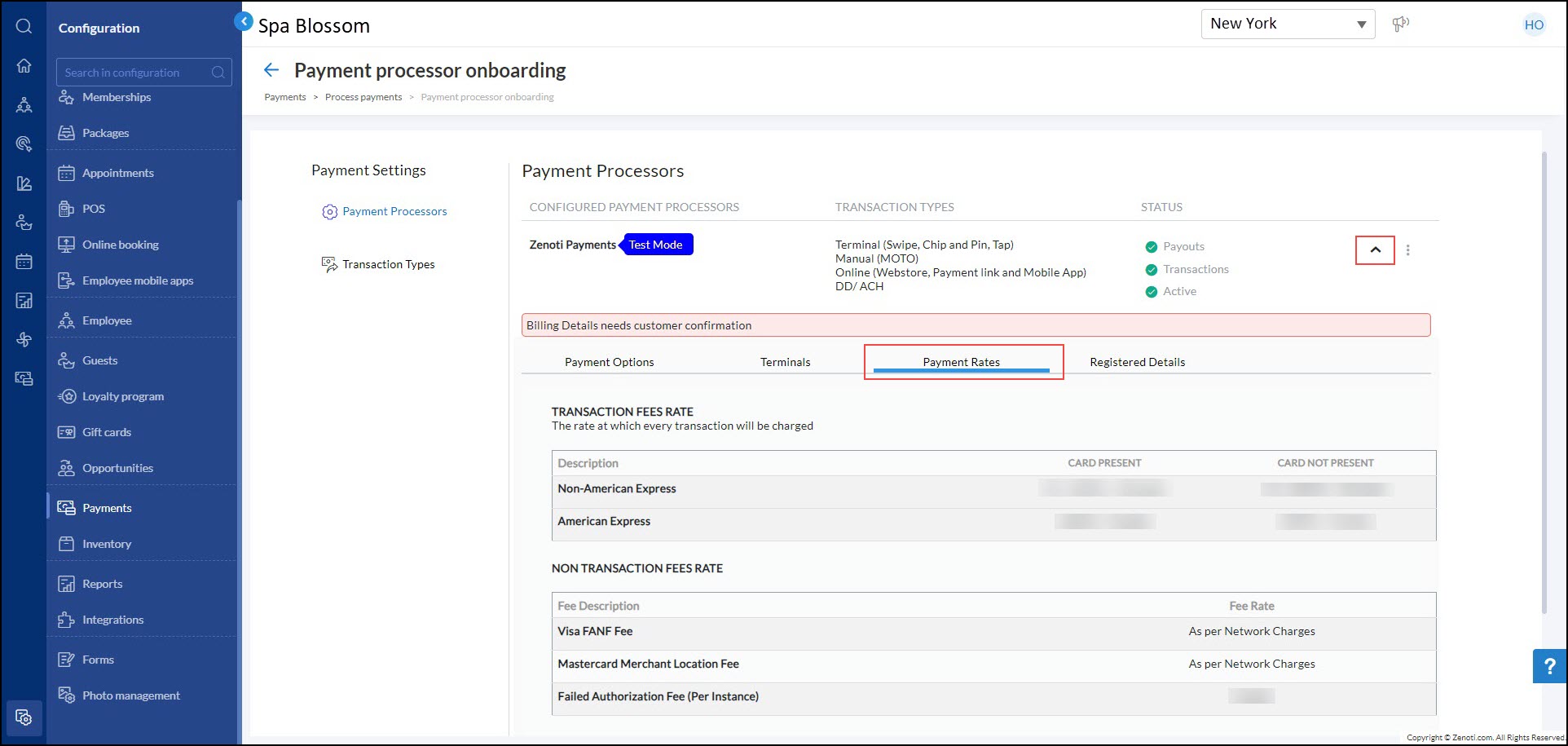This screenshot has height=746, width=1568.
Task: Click the Zenoti Payments processor name
Action: [572, 245]
